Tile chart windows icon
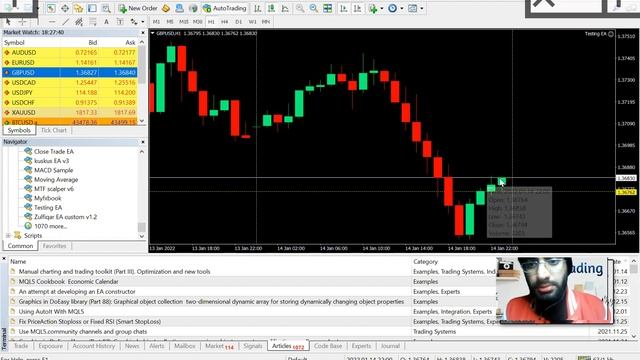Image resolution: width=640 pixels, height=360 pixels. click(327, 8)
